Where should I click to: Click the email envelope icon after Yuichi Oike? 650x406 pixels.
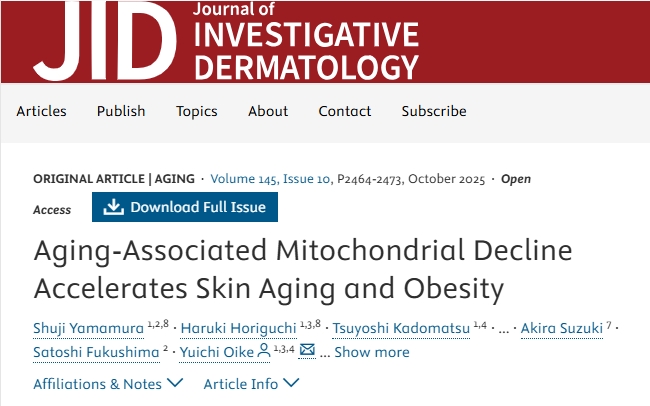307,351
